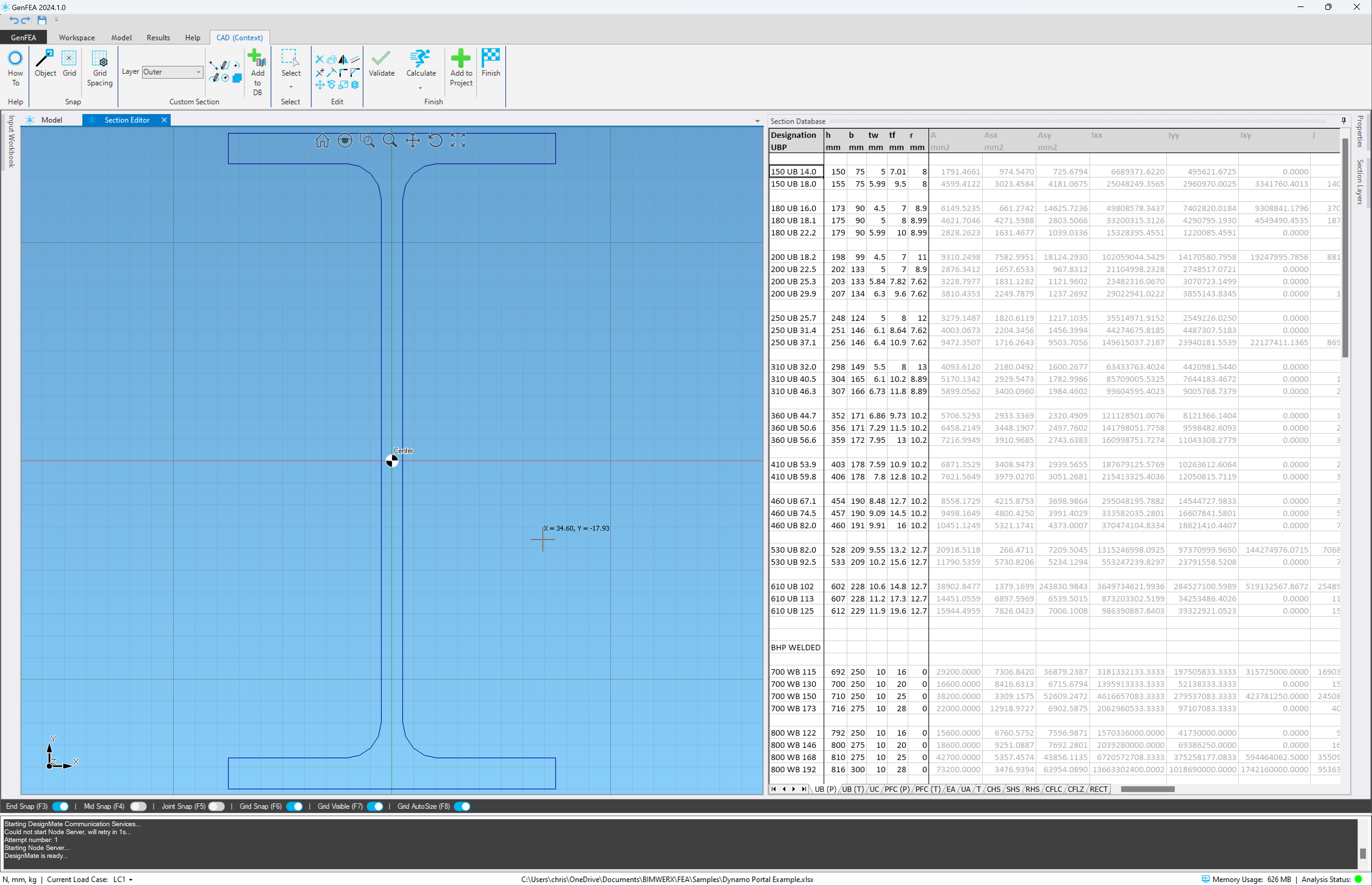Click the Finish checkered flag icon
1372x886 pixels.
(x=490, y=58)
